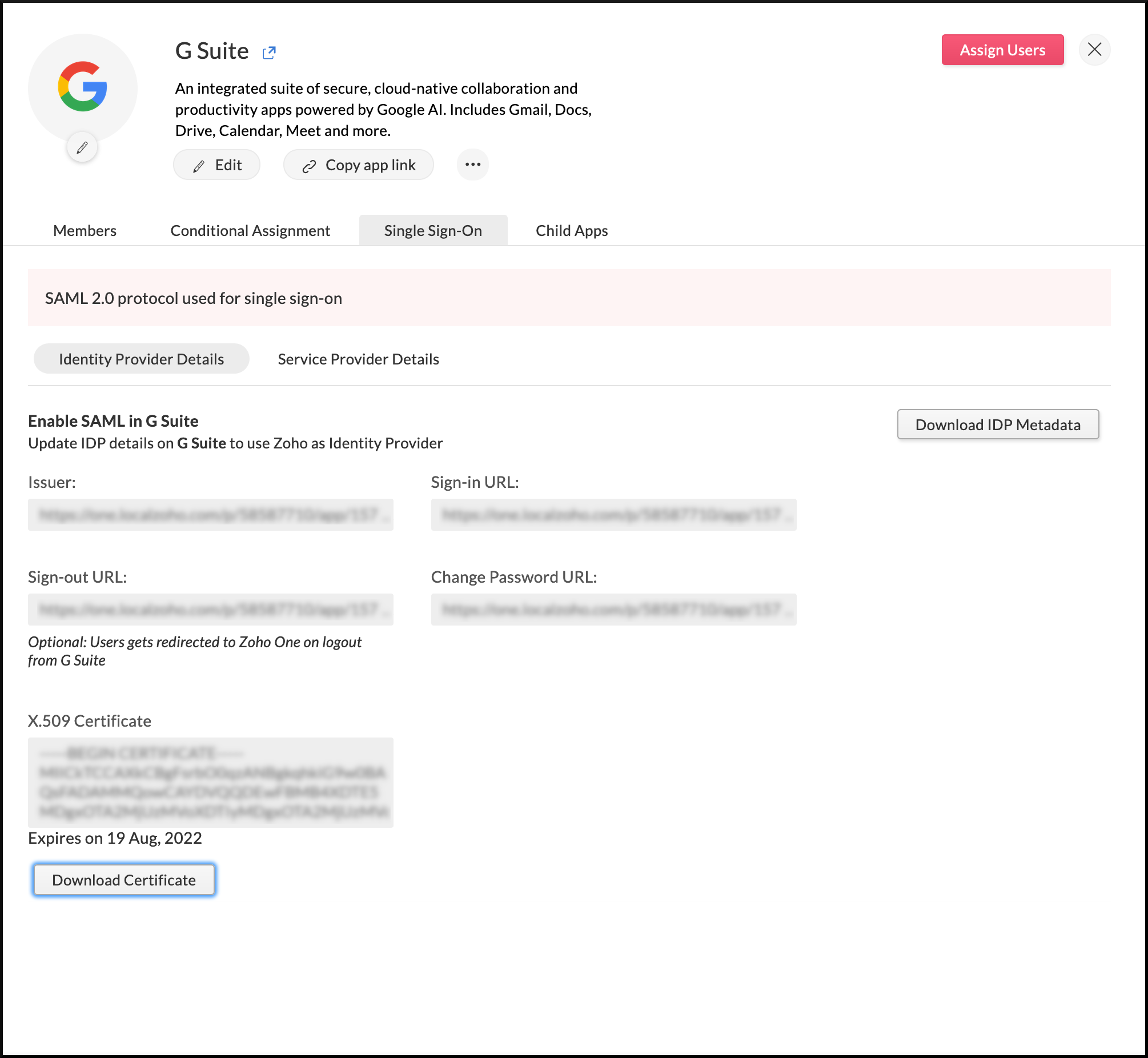
Task: Switch to Service Provider Details sub-tab
Action: (359, 359)
